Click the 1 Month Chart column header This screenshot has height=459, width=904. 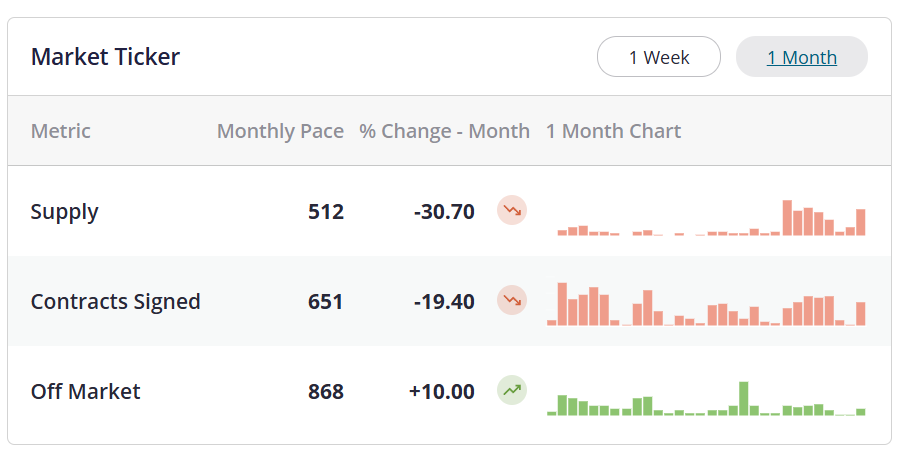tap(613, 131)
